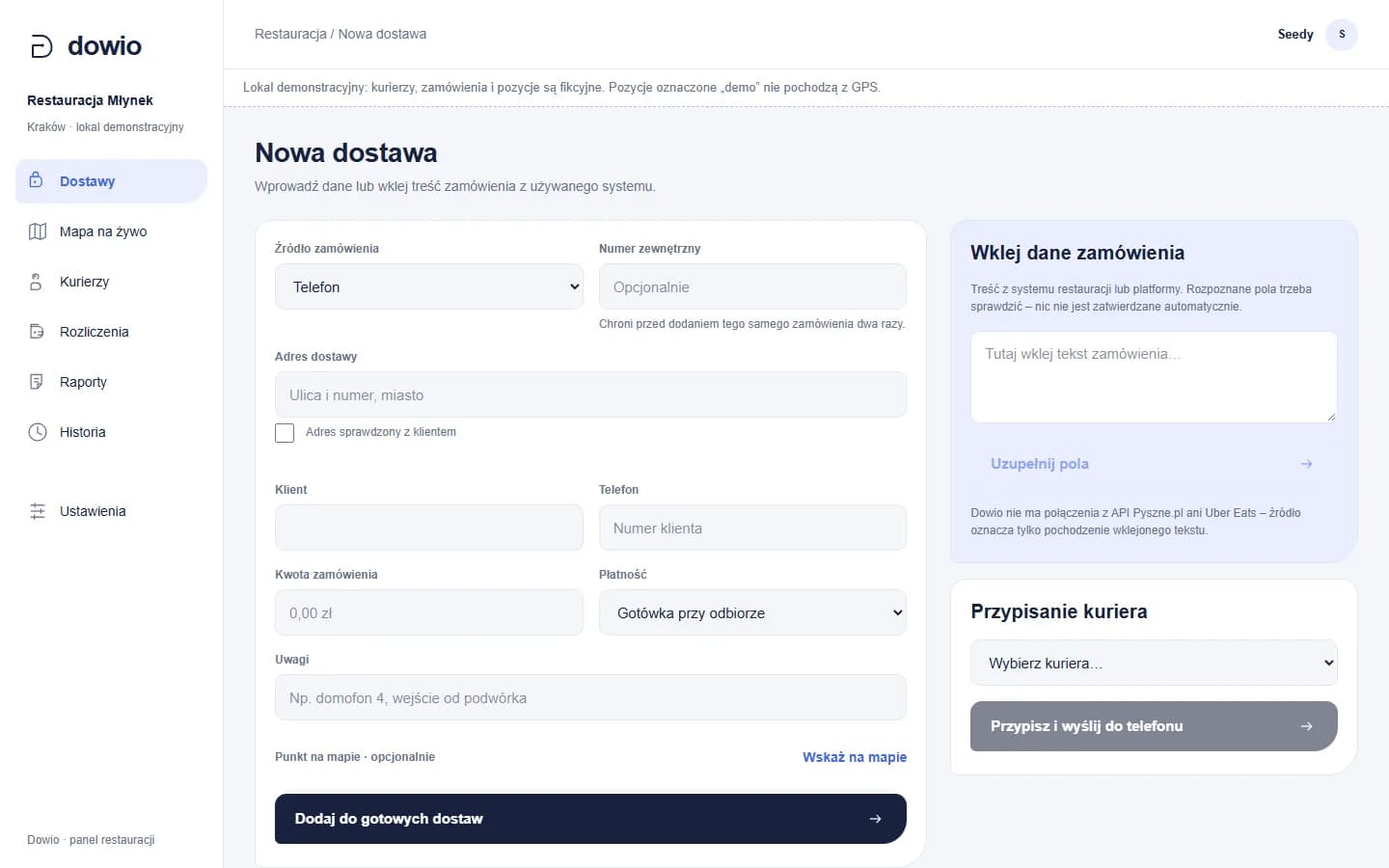Click the Restauracja Młynek name
Viewport: 1389px width, 868px height.
tap(90, 100)
